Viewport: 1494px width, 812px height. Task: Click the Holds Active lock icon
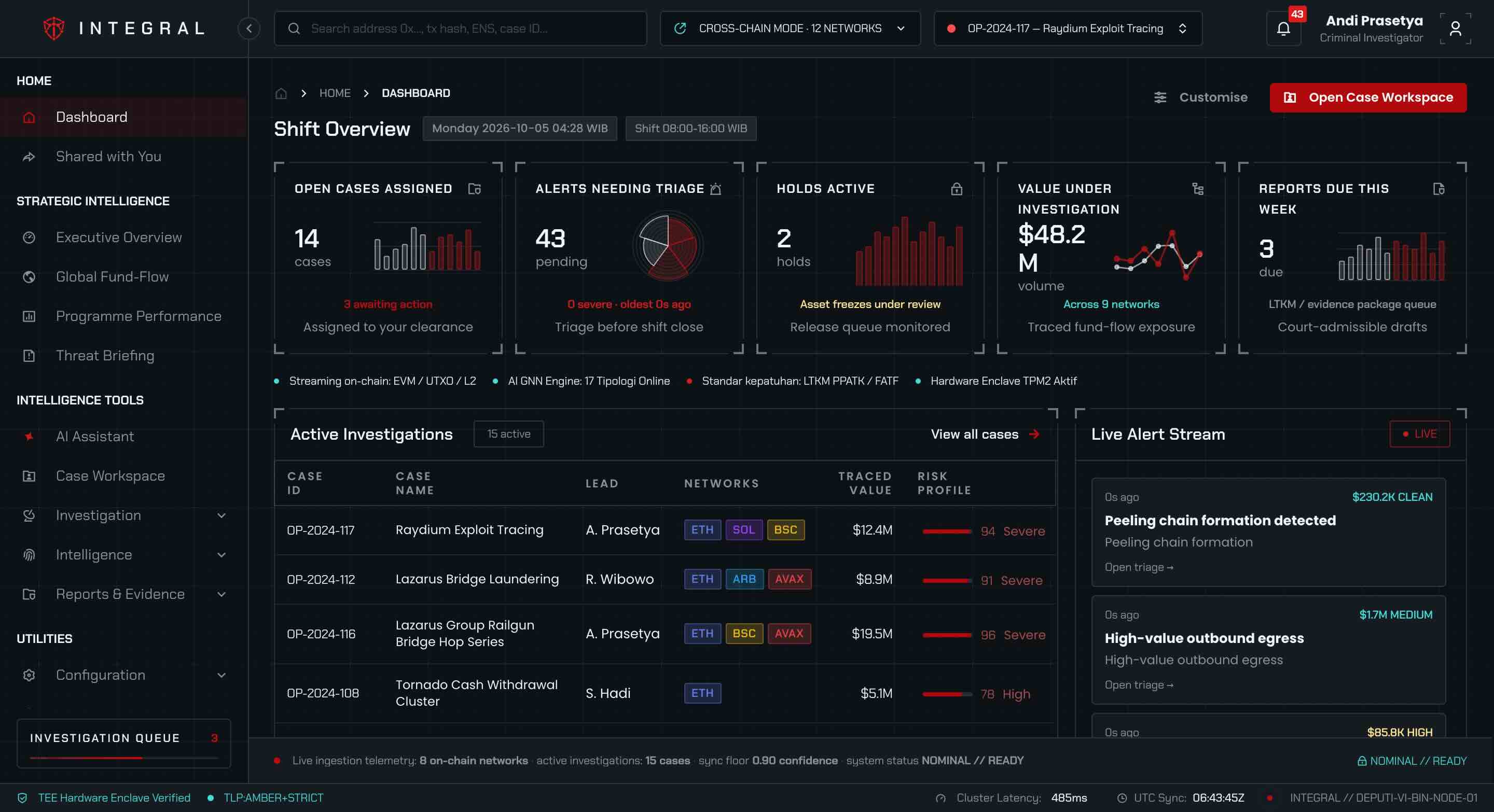tap(957, 189)
